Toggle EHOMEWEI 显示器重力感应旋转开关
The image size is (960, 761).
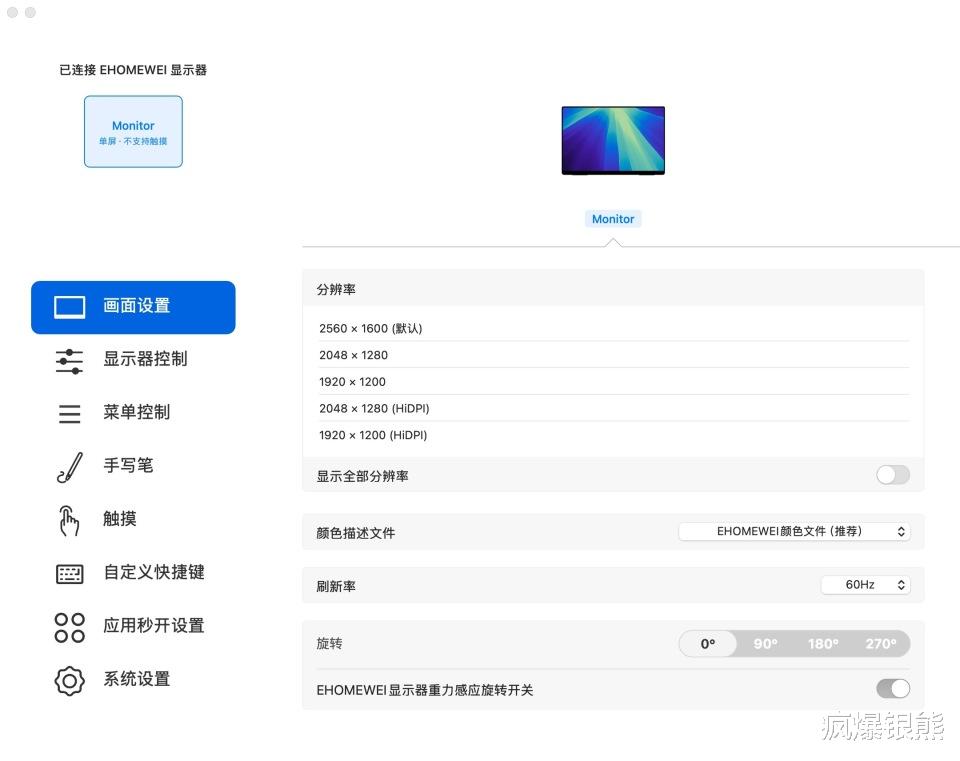[x=893, y=689]
